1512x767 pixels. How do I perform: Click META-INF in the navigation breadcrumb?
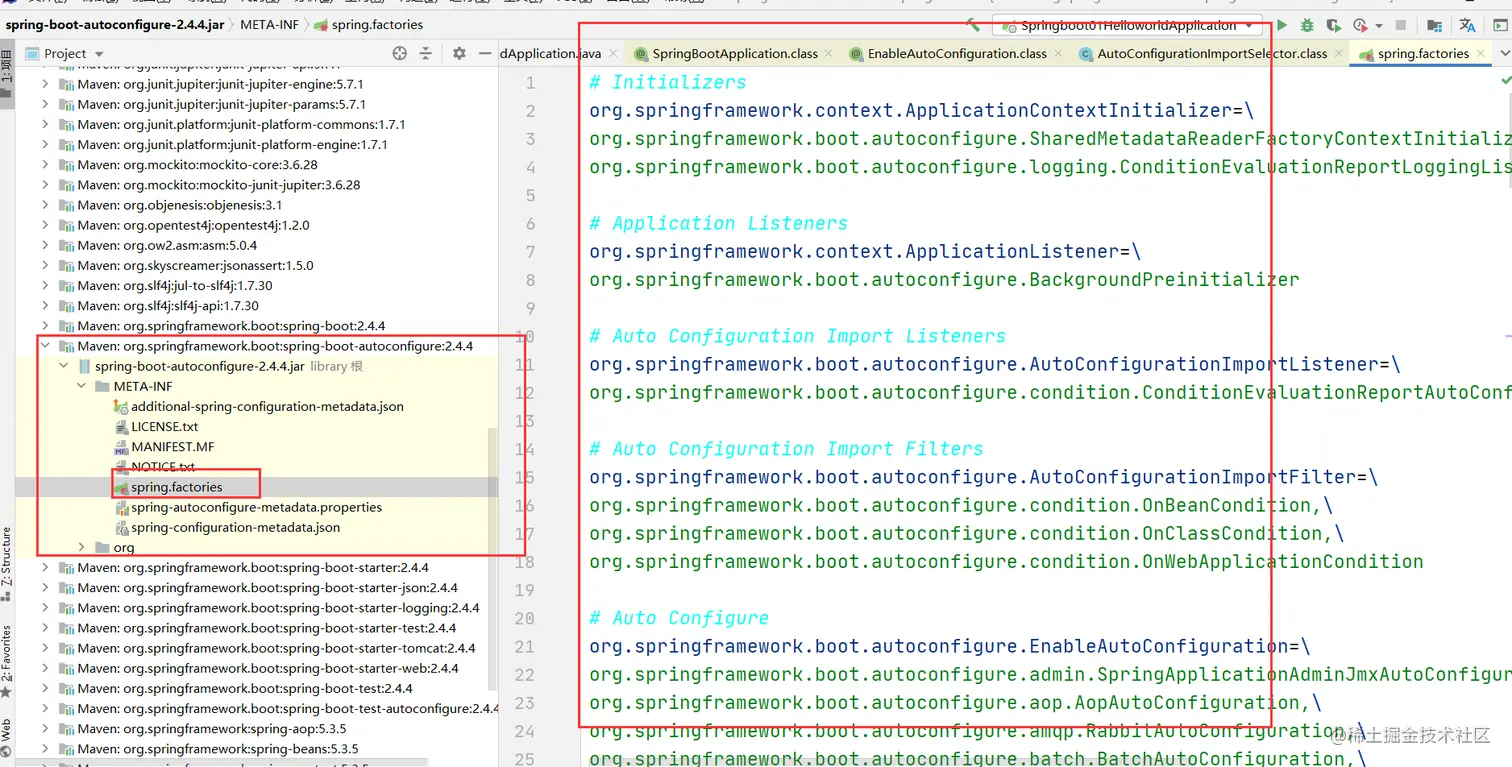pyautogui.click(x=268, y=24)
